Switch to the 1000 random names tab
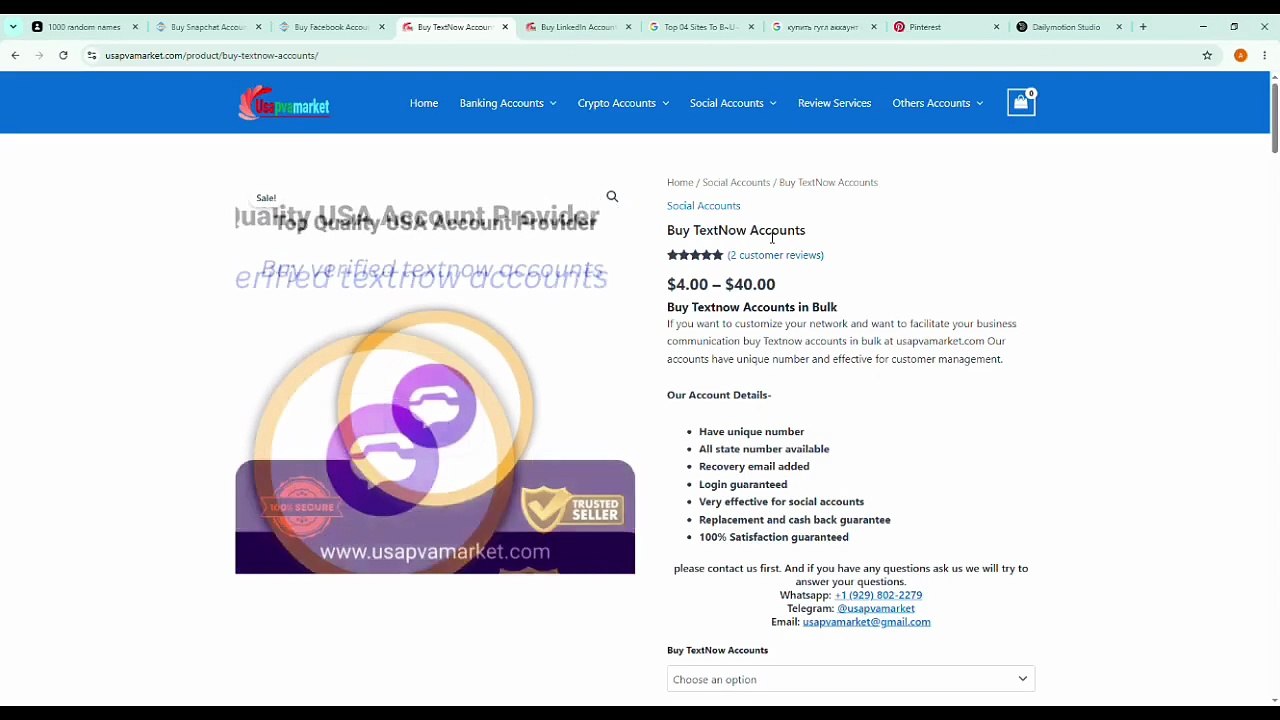This screenshot has height=720, width=1280. coord(85,27)
